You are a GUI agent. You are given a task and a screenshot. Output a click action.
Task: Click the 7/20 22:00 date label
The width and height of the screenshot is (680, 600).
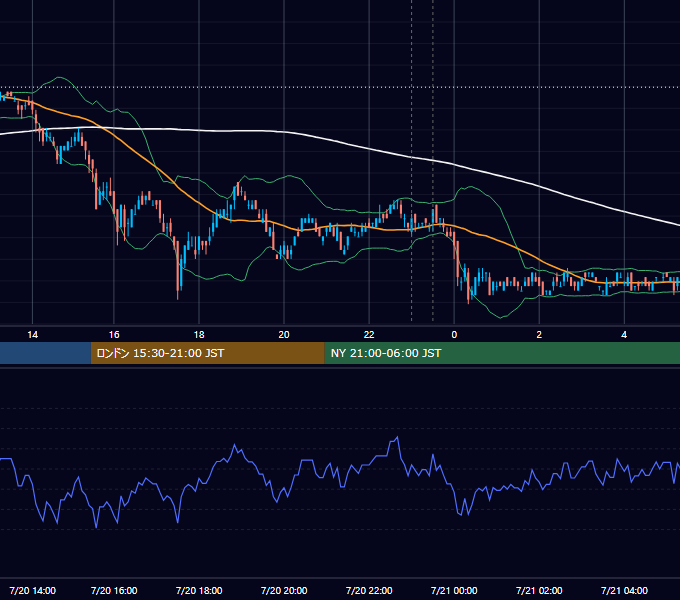[369, 590]
